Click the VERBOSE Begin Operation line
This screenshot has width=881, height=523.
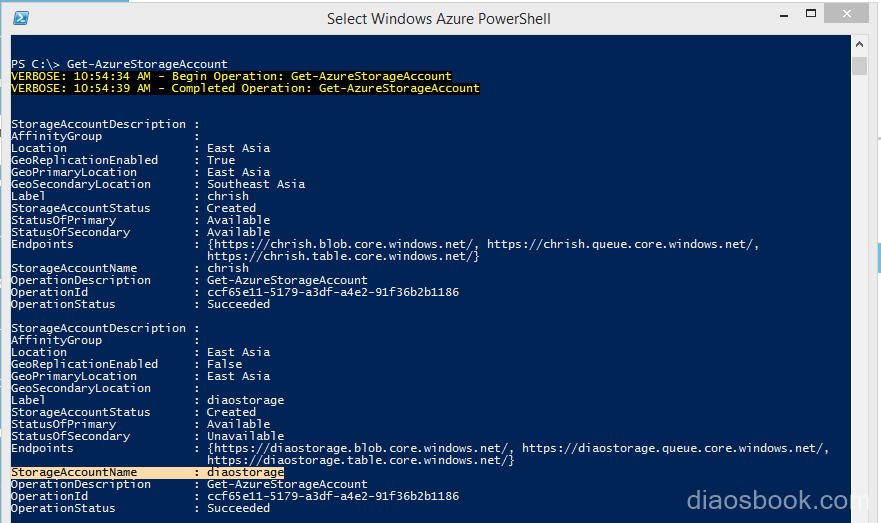(231, 76)
